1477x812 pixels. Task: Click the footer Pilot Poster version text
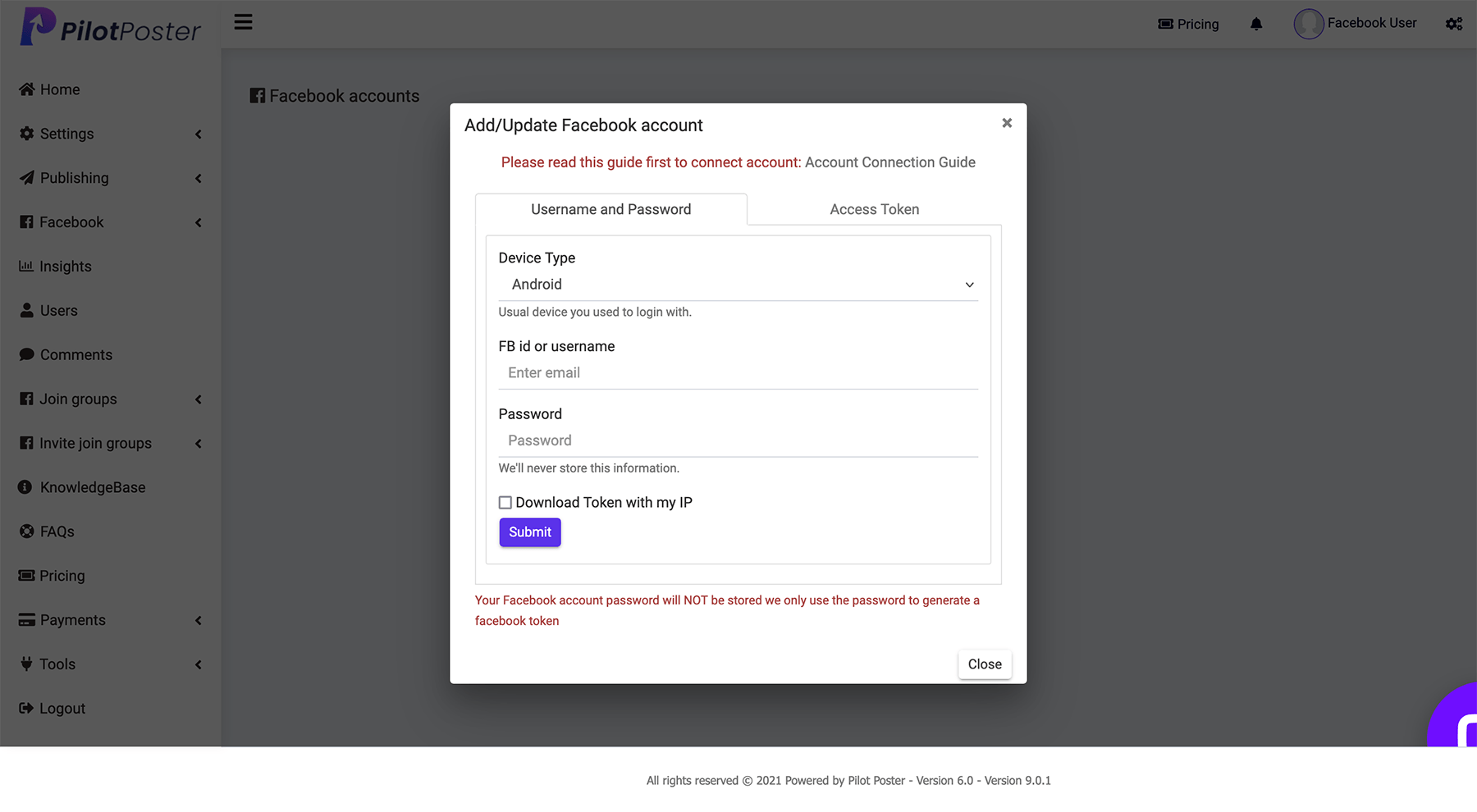pyautogui.click(x=848, y=781)
